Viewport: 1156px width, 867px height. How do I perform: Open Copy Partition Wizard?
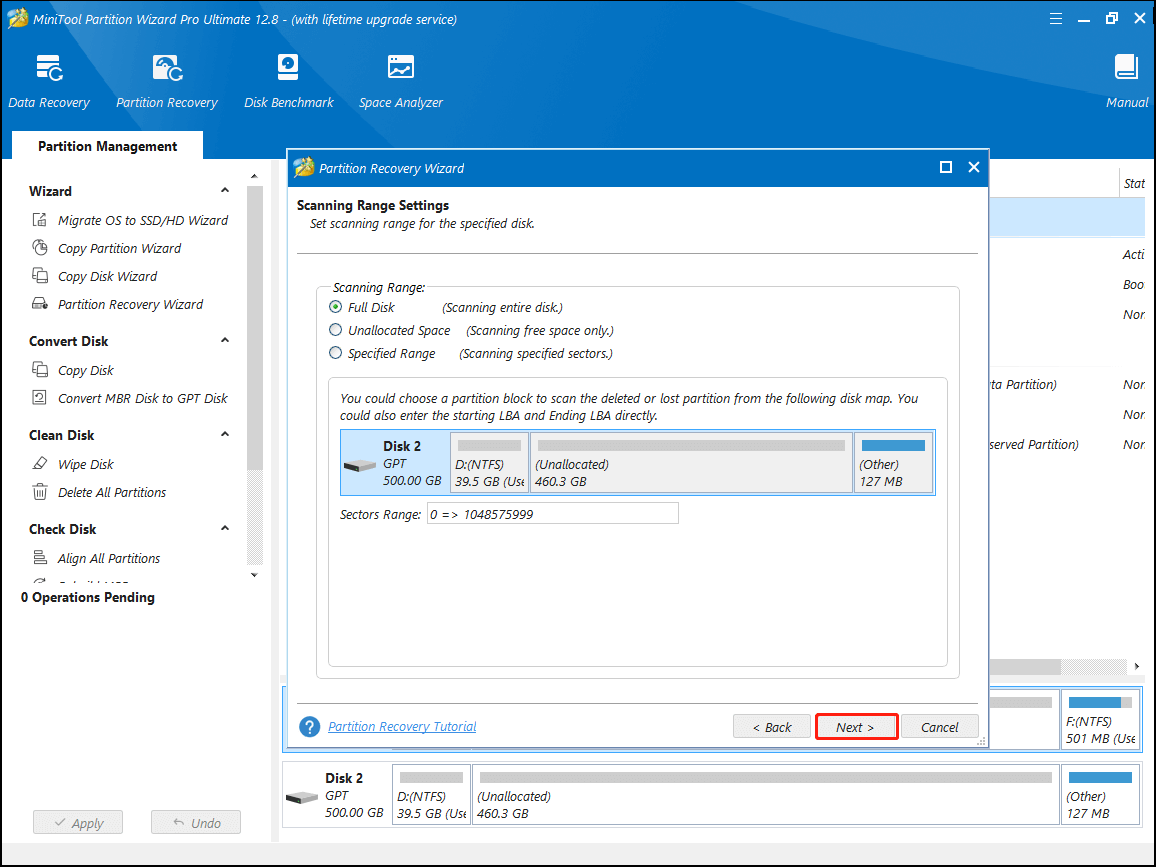click(x=119, y=248)
